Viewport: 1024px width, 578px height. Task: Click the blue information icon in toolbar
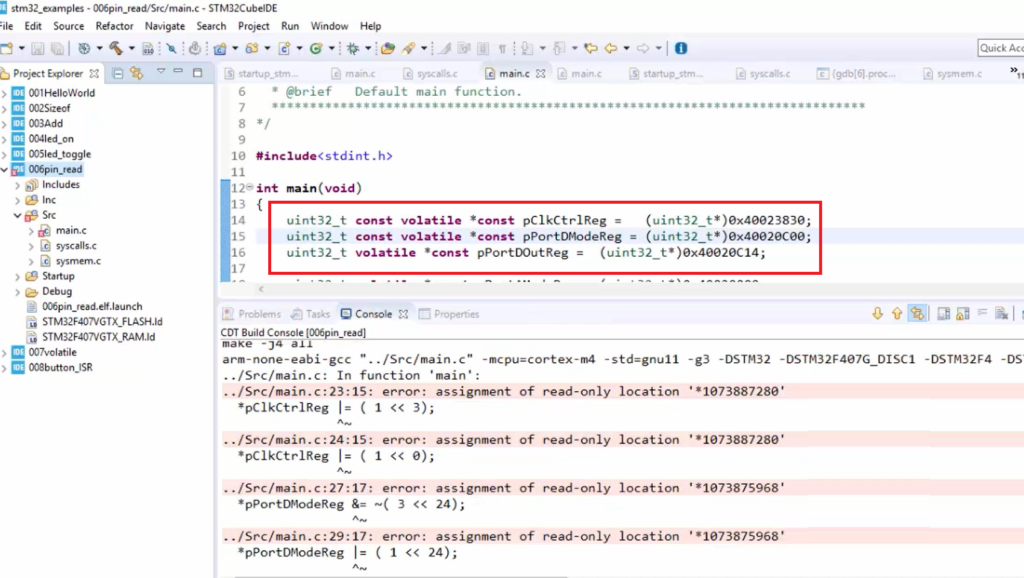pyautogui.click(x=680, y=48)
